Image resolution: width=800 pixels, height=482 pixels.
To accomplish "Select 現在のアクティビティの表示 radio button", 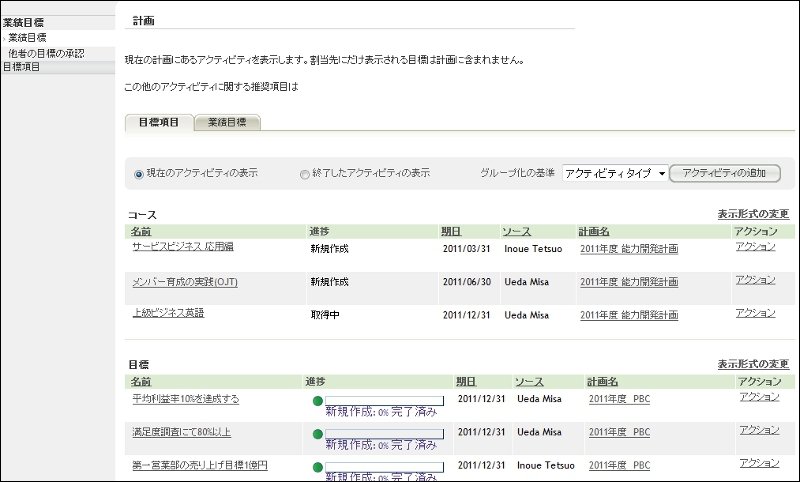I will coord(139,174).
